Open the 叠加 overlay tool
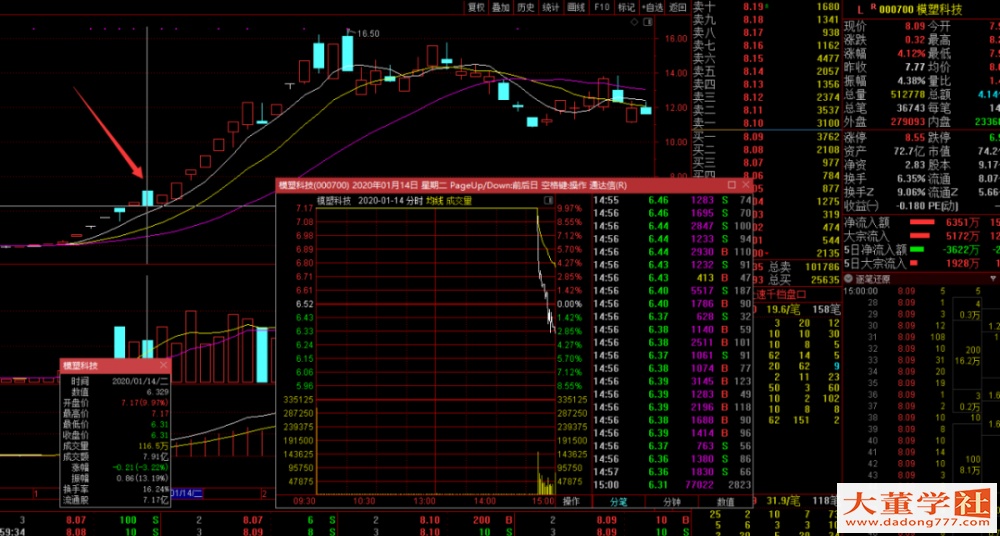 (x=501, y=7)
